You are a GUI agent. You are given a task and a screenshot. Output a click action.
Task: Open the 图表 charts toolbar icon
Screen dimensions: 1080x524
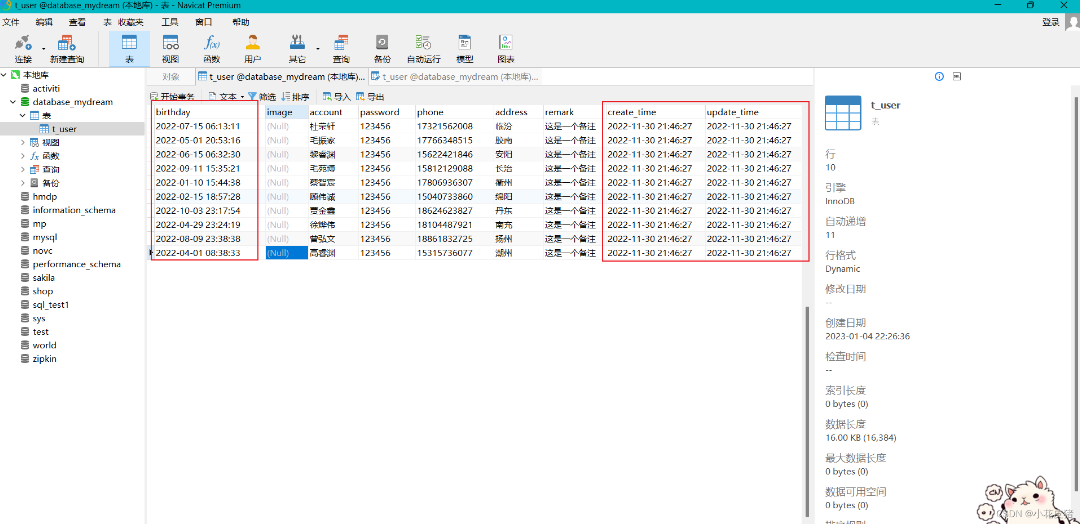[506, 48]
